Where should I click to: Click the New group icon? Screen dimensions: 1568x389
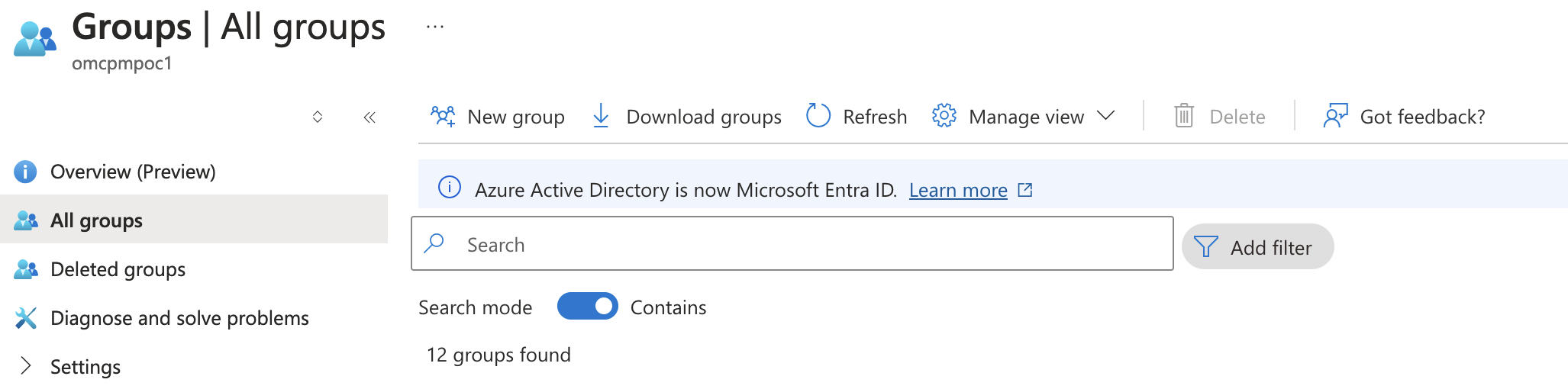click(443, 116)
